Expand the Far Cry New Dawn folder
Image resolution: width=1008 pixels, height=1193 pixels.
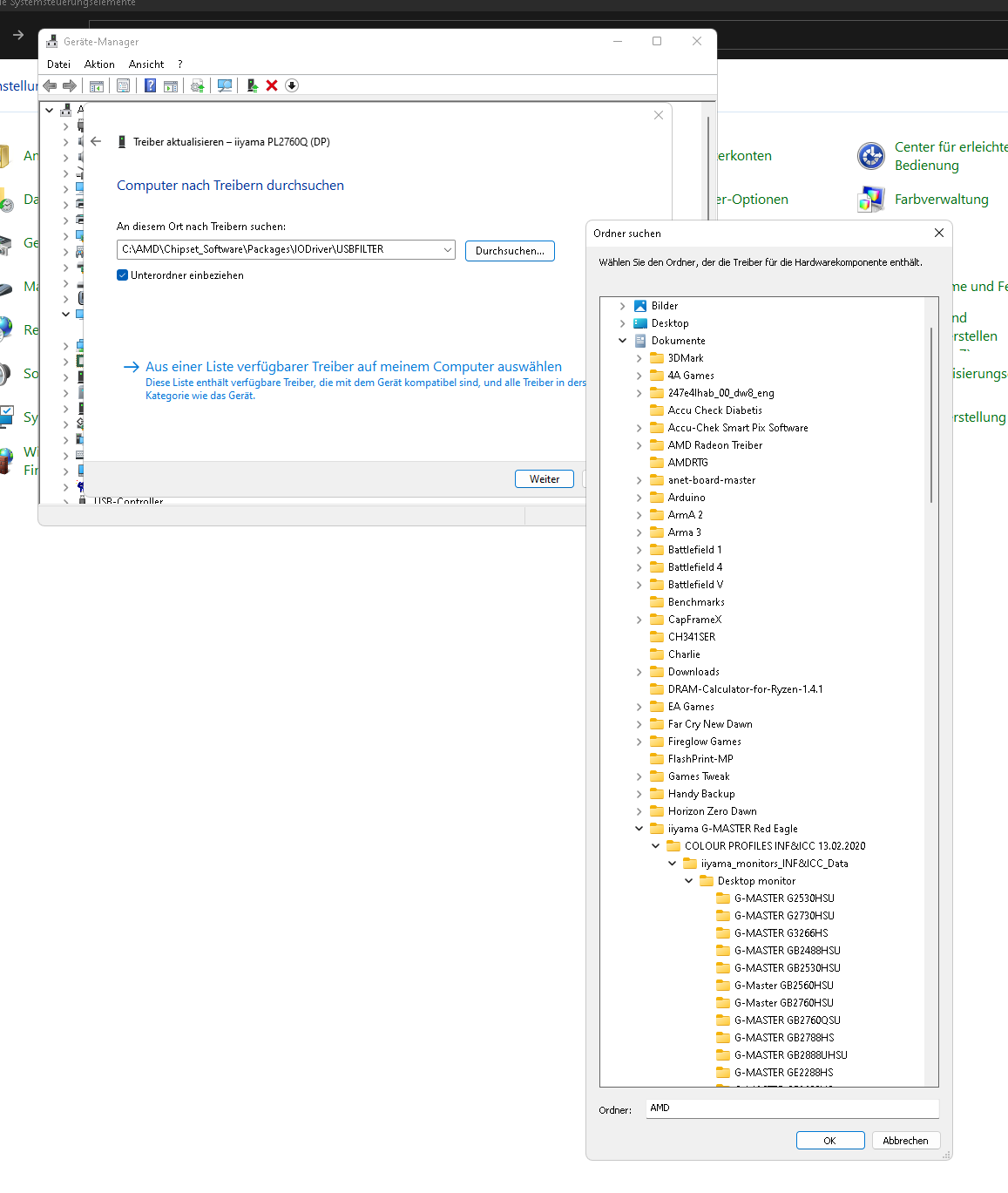coord(639,724)
